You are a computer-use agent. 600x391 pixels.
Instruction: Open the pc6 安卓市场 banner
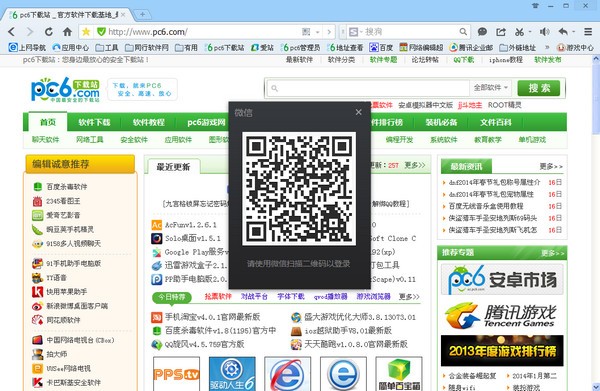tap(502, 279)
